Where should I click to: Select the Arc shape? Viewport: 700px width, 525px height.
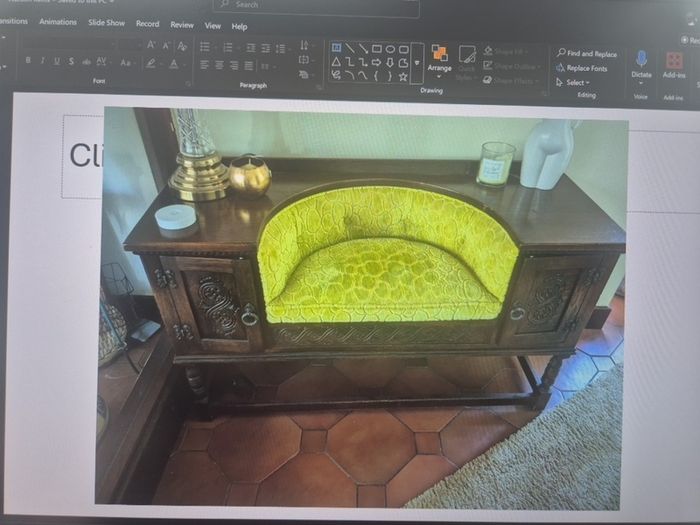(x=350, y=76)
